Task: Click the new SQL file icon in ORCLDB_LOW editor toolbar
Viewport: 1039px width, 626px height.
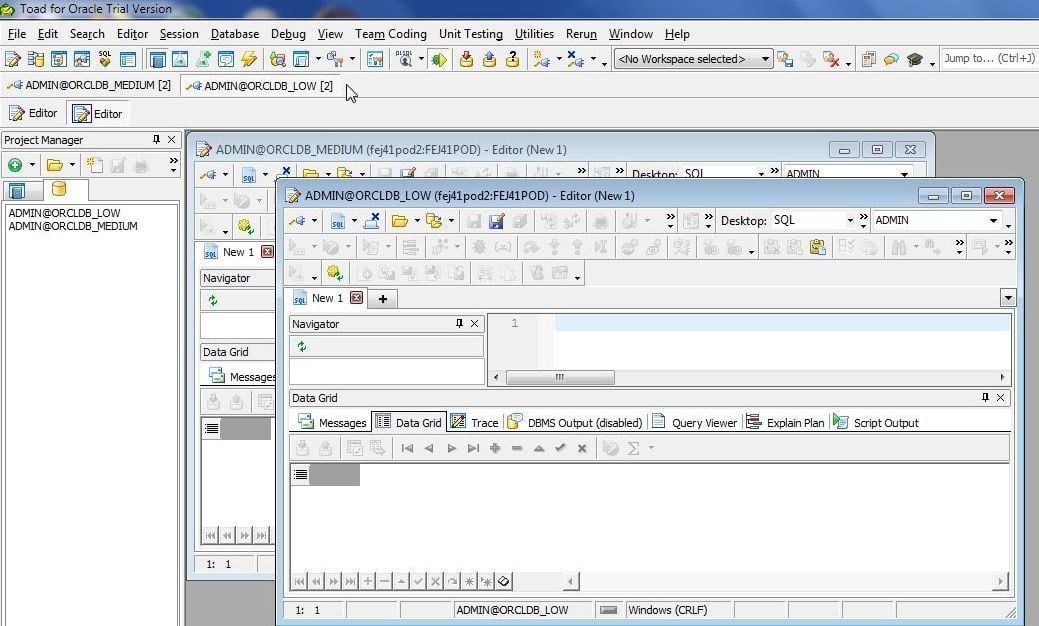Action: (x=338, y=221)
